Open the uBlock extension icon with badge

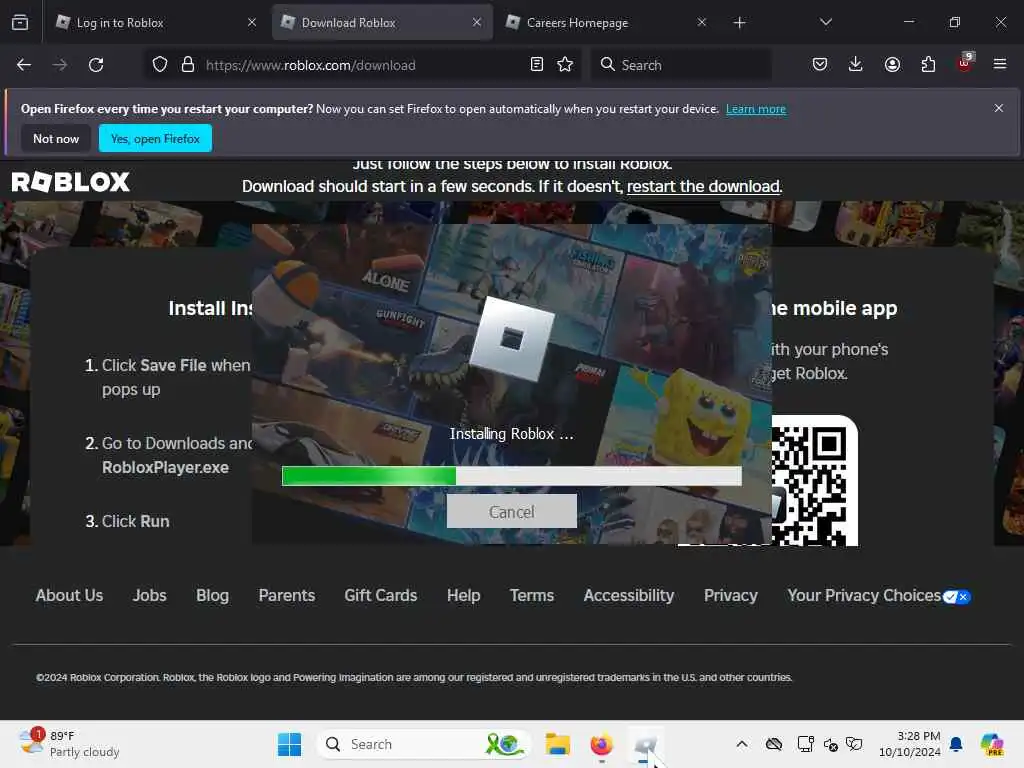coord(965,63)
